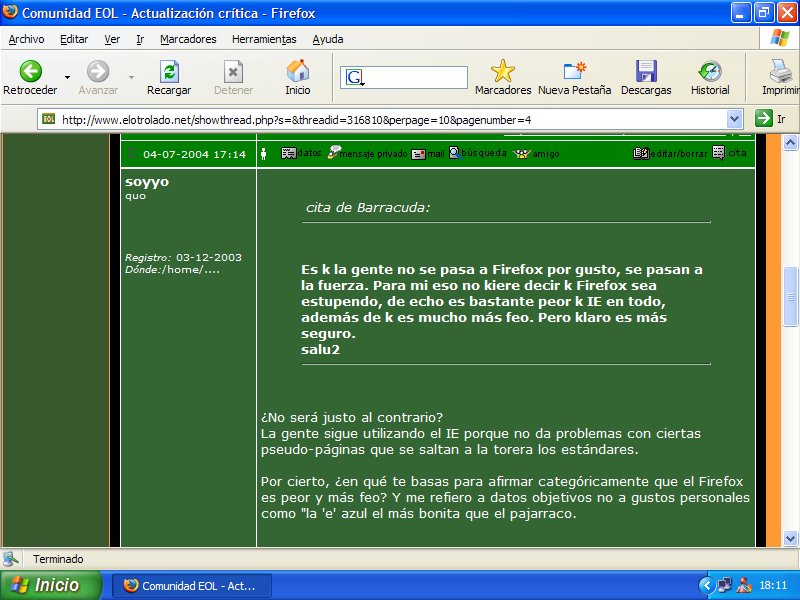800x600 pixels.
Task: Open the Editar menu
Action: pyautogui.click(x=74, y=39)
